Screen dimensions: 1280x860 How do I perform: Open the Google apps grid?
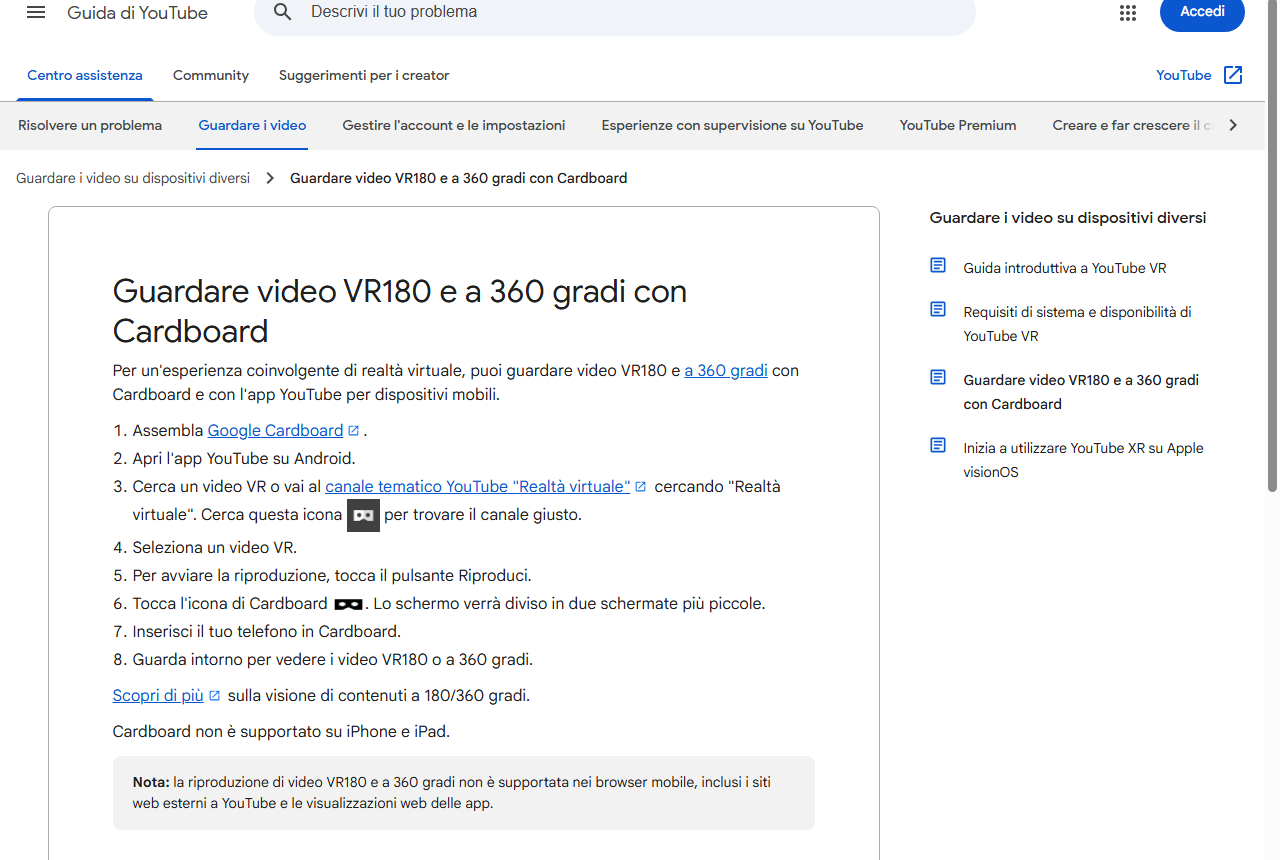click(1128, 13)
